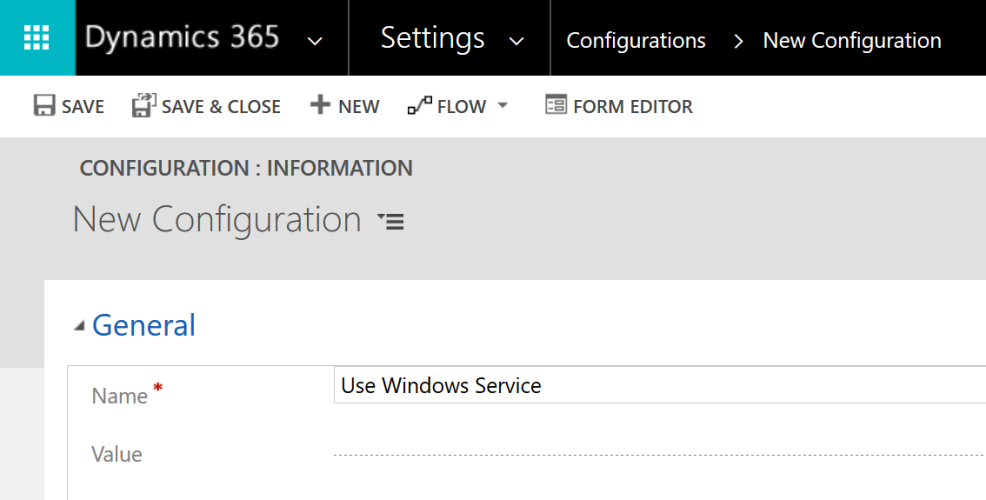Open the record list menu icon
986x500 pixels.
391,221
